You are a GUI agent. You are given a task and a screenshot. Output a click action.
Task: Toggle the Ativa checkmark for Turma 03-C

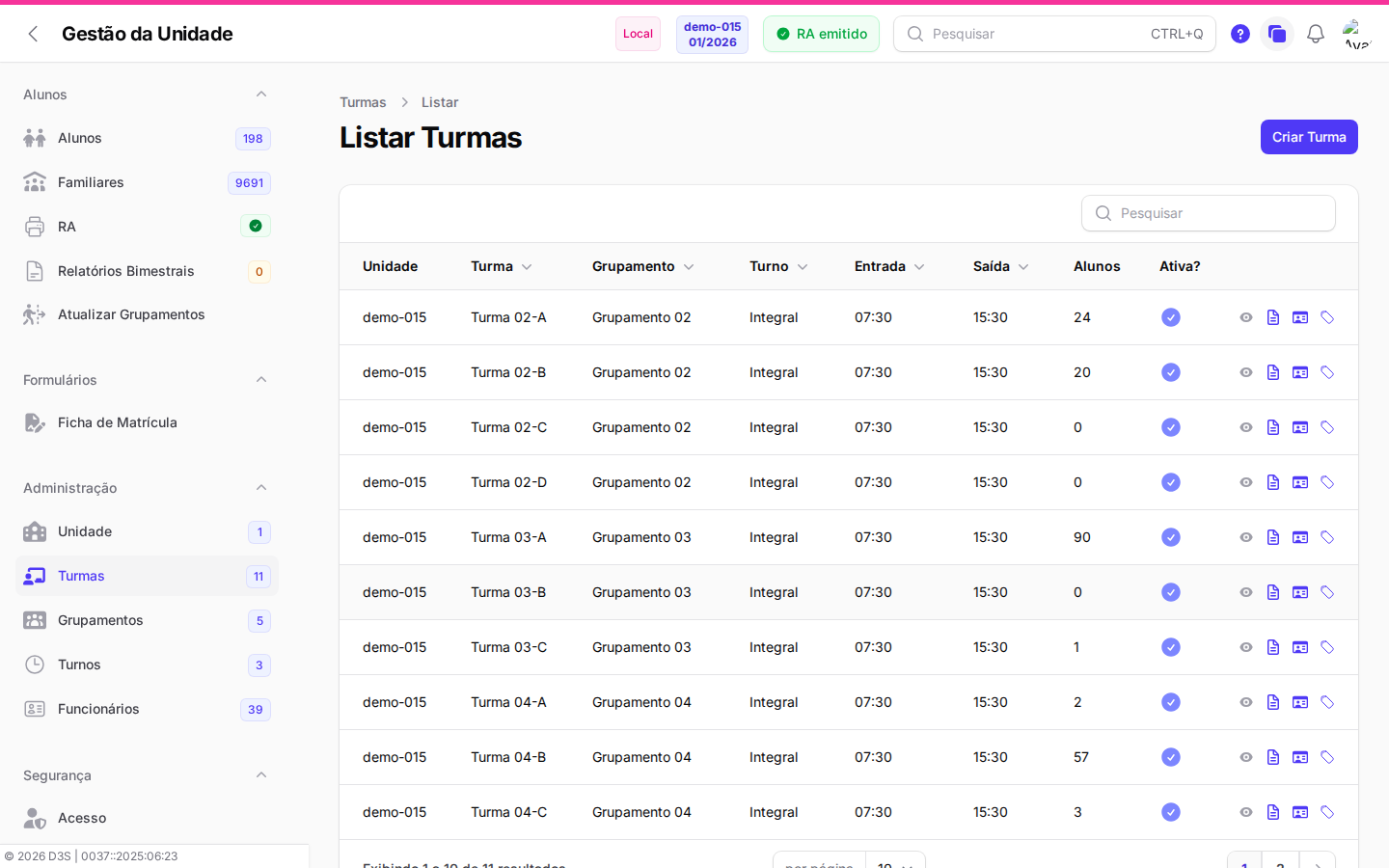pos(1171,647)
